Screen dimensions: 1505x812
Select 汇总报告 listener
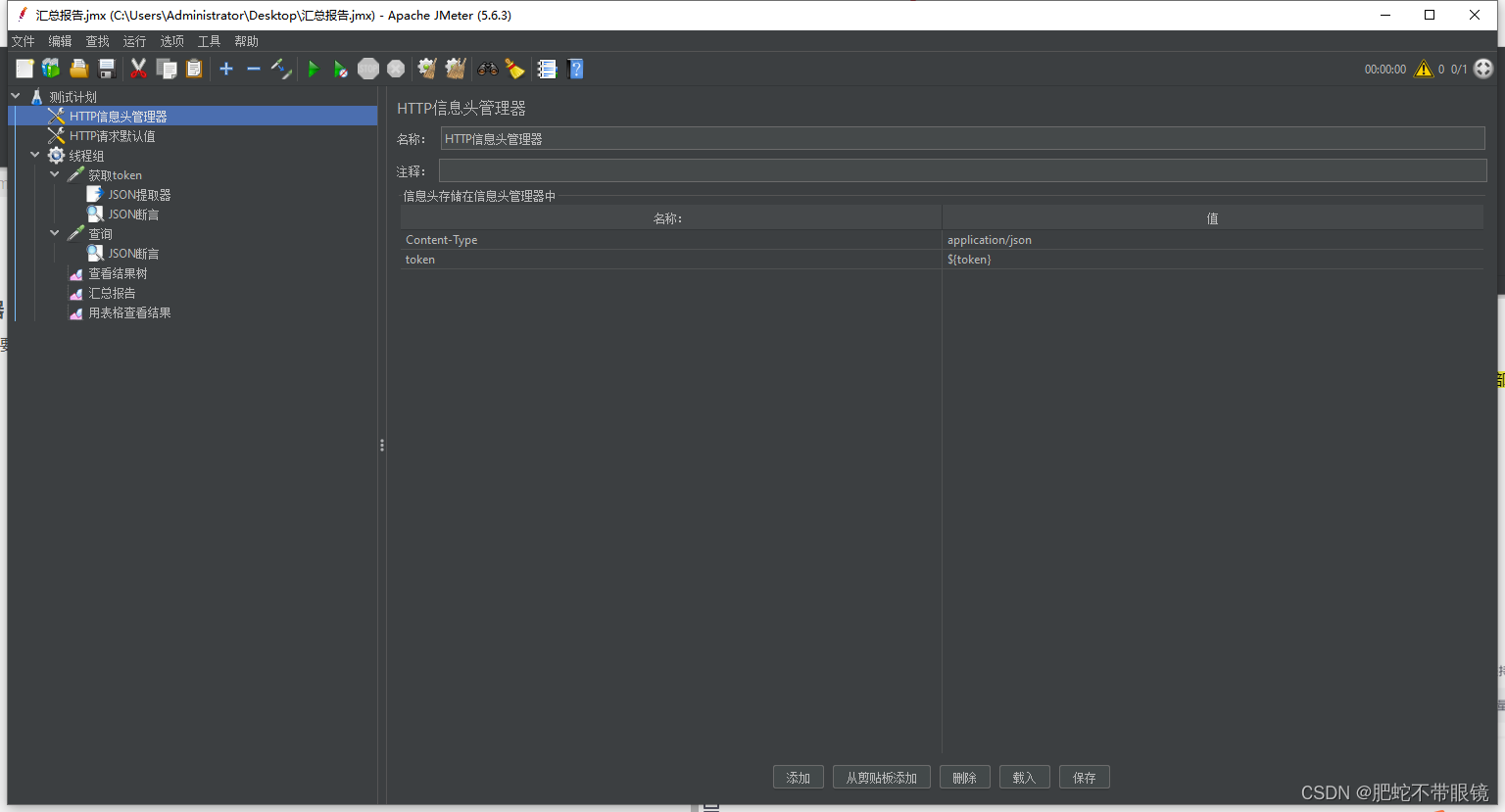112,293
